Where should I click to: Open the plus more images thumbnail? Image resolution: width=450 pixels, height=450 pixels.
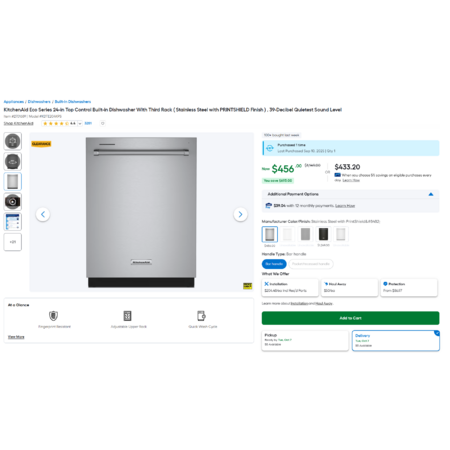point(13,242)
